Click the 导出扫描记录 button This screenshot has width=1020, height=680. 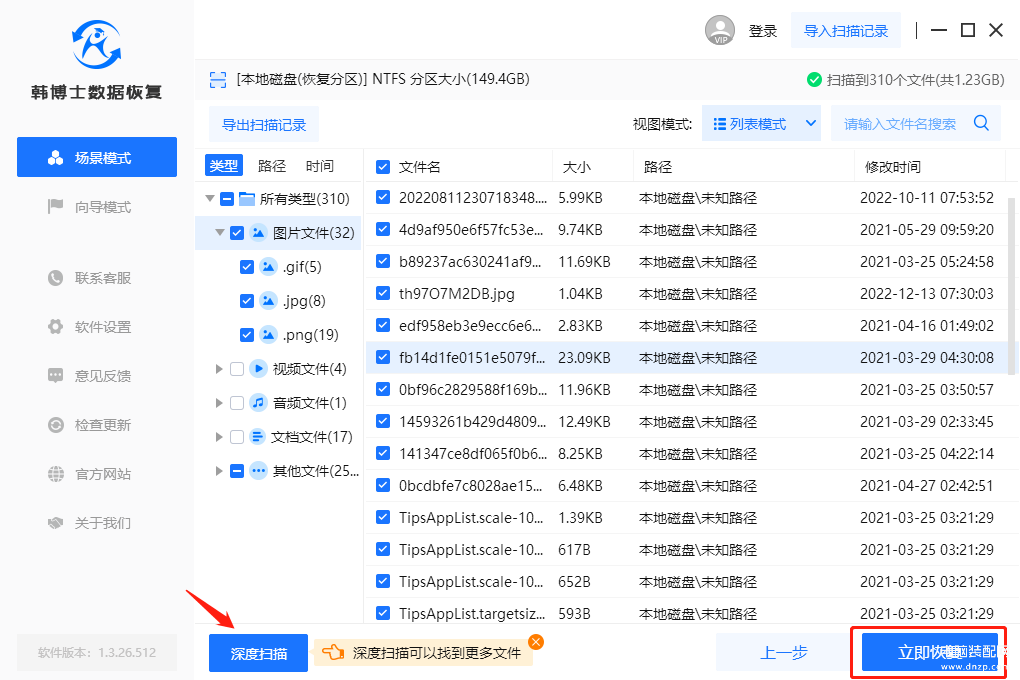(x=264, y=124)
